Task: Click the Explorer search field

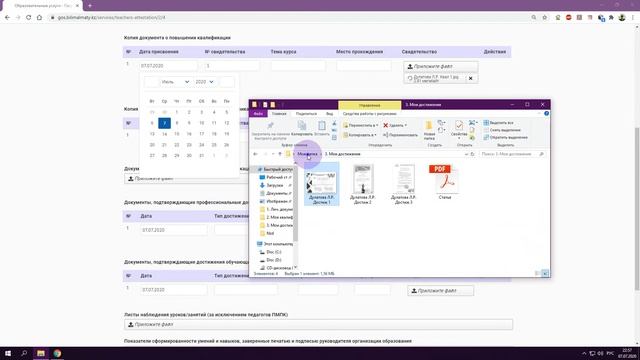Action: pos(512,154)
